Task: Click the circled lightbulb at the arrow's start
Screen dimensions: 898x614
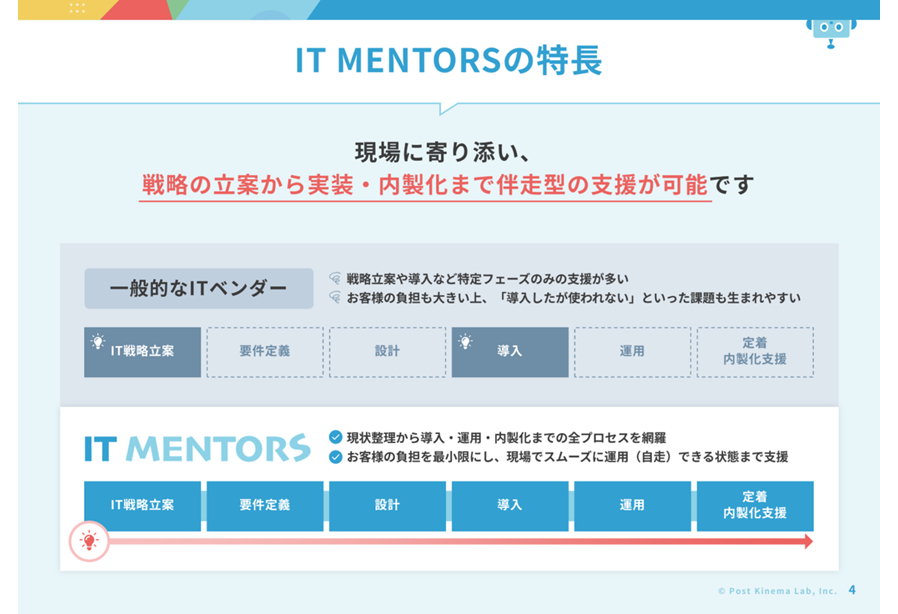Action: tap(88, 542)
